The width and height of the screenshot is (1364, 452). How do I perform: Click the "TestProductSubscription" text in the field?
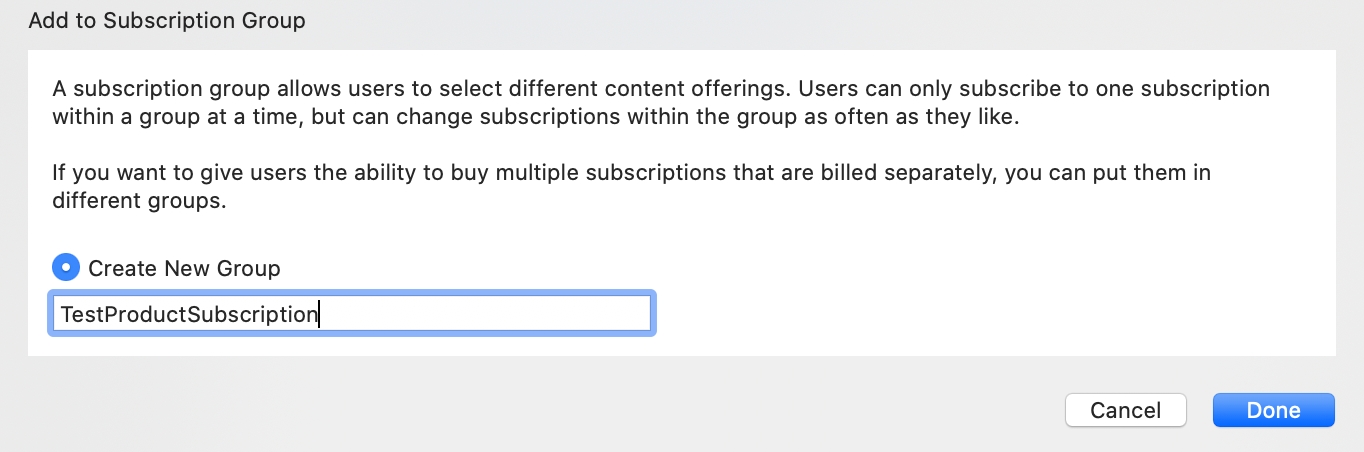(189, 315)
